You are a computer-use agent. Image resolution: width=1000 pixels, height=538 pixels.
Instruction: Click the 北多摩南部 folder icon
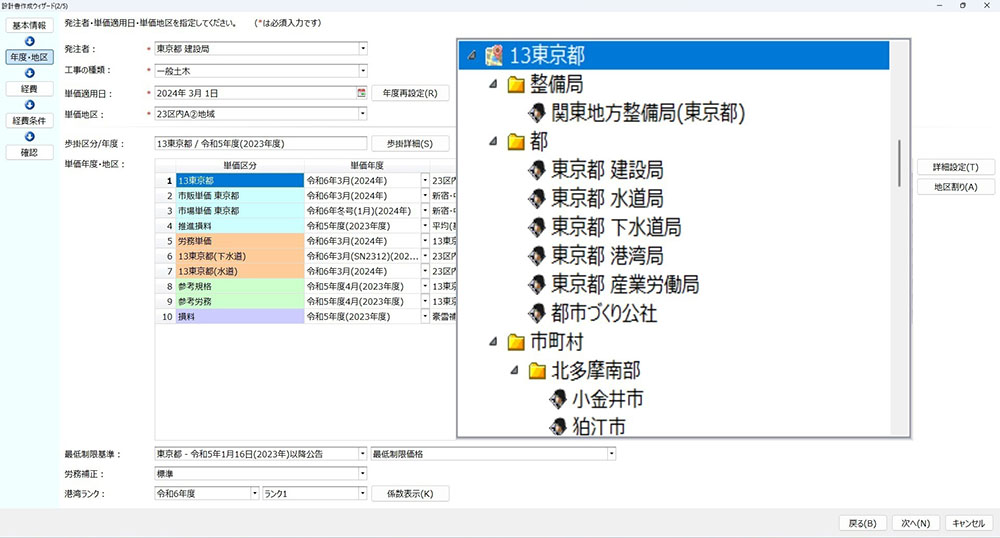click(538, 371)
